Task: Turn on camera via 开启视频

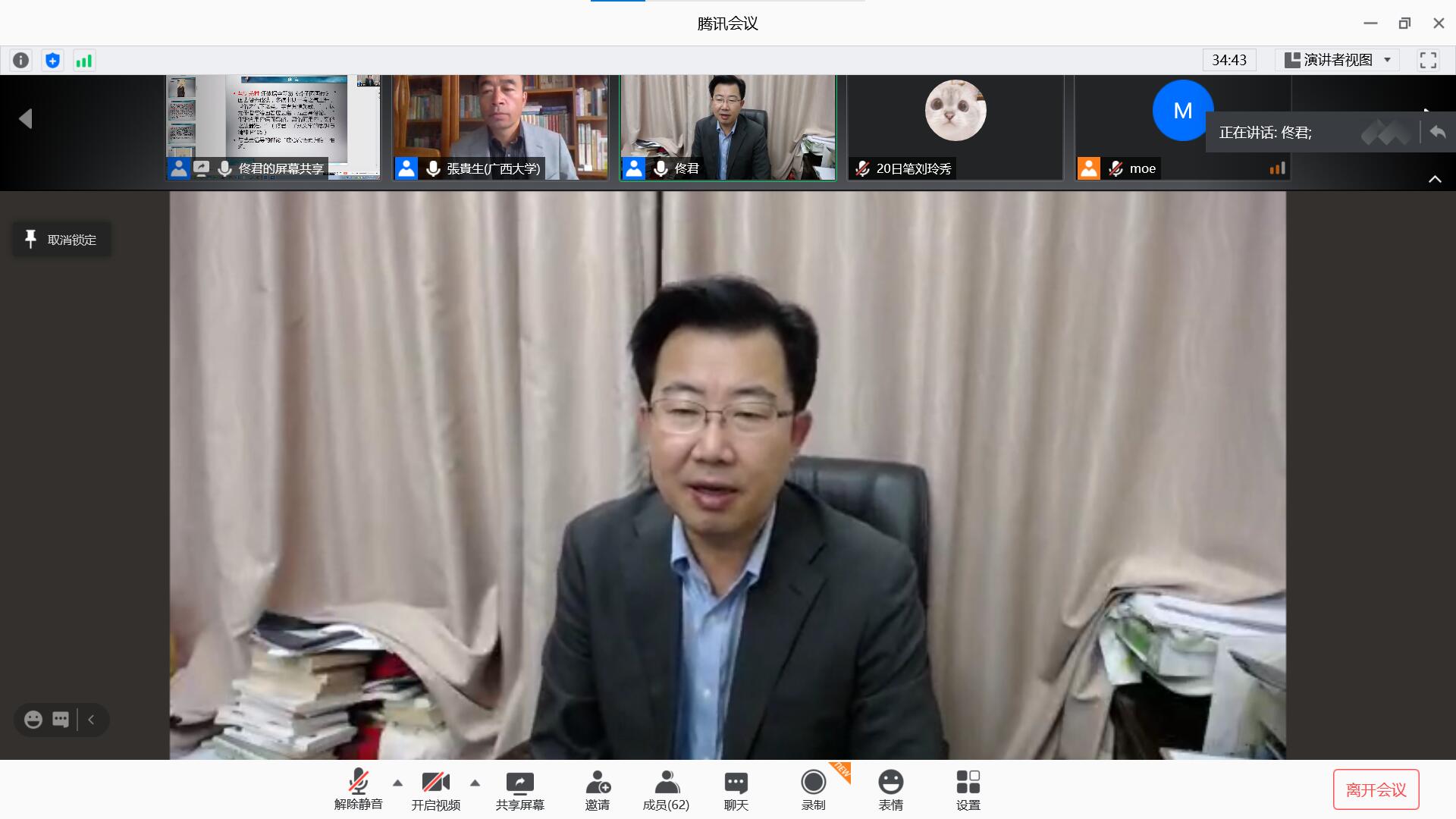Action: coord(435,790)
